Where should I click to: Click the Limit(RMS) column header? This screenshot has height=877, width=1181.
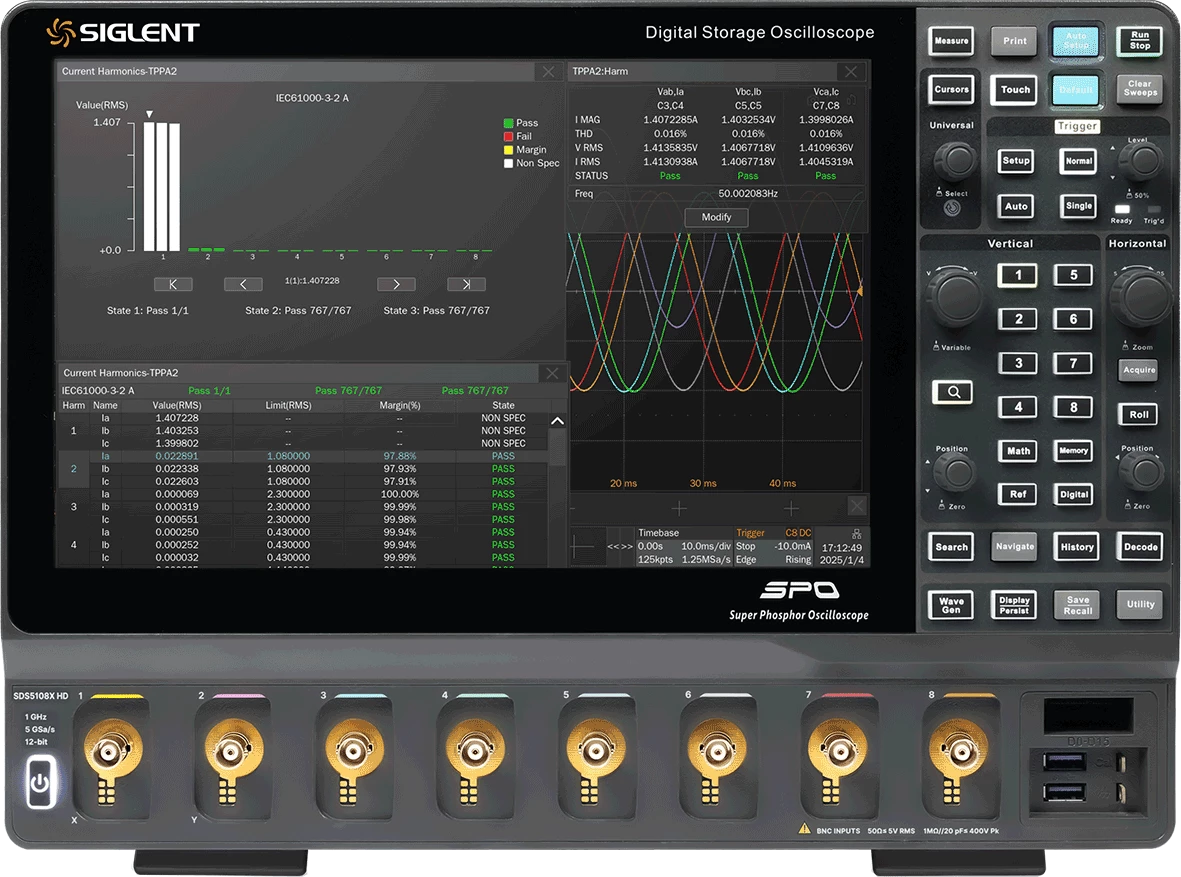(288, 405)
